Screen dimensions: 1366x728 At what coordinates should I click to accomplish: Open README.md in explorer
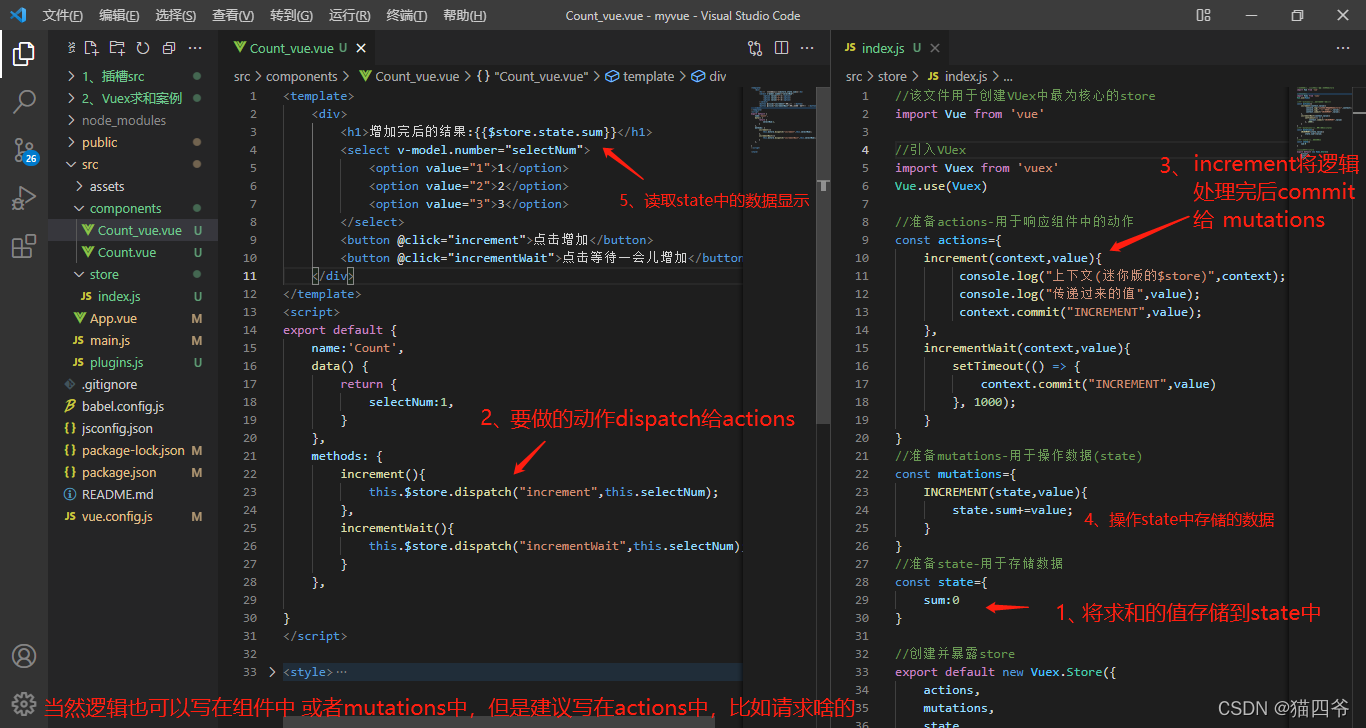[x=133, y=494]
